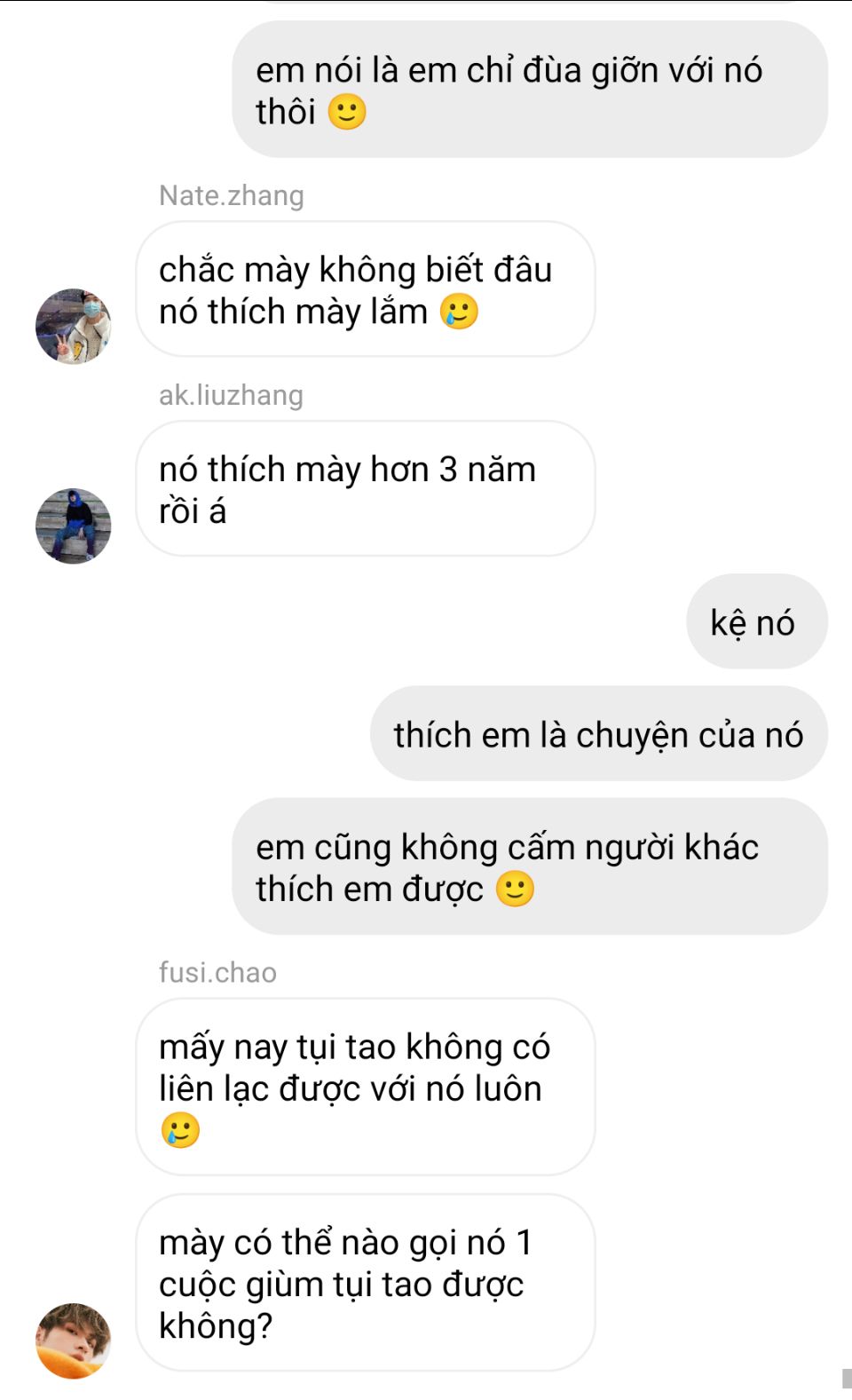Screen dimensions: 852x1400
Task: Click the Nate.zhang username label
Action: point(231,195)
